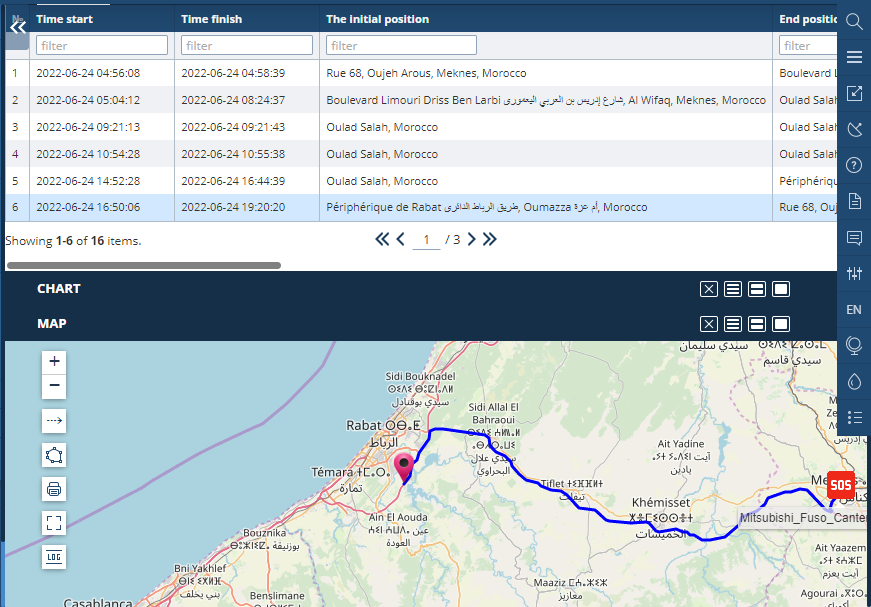Close the CHART panel
The image size is (871, 607).
(708, 289)
